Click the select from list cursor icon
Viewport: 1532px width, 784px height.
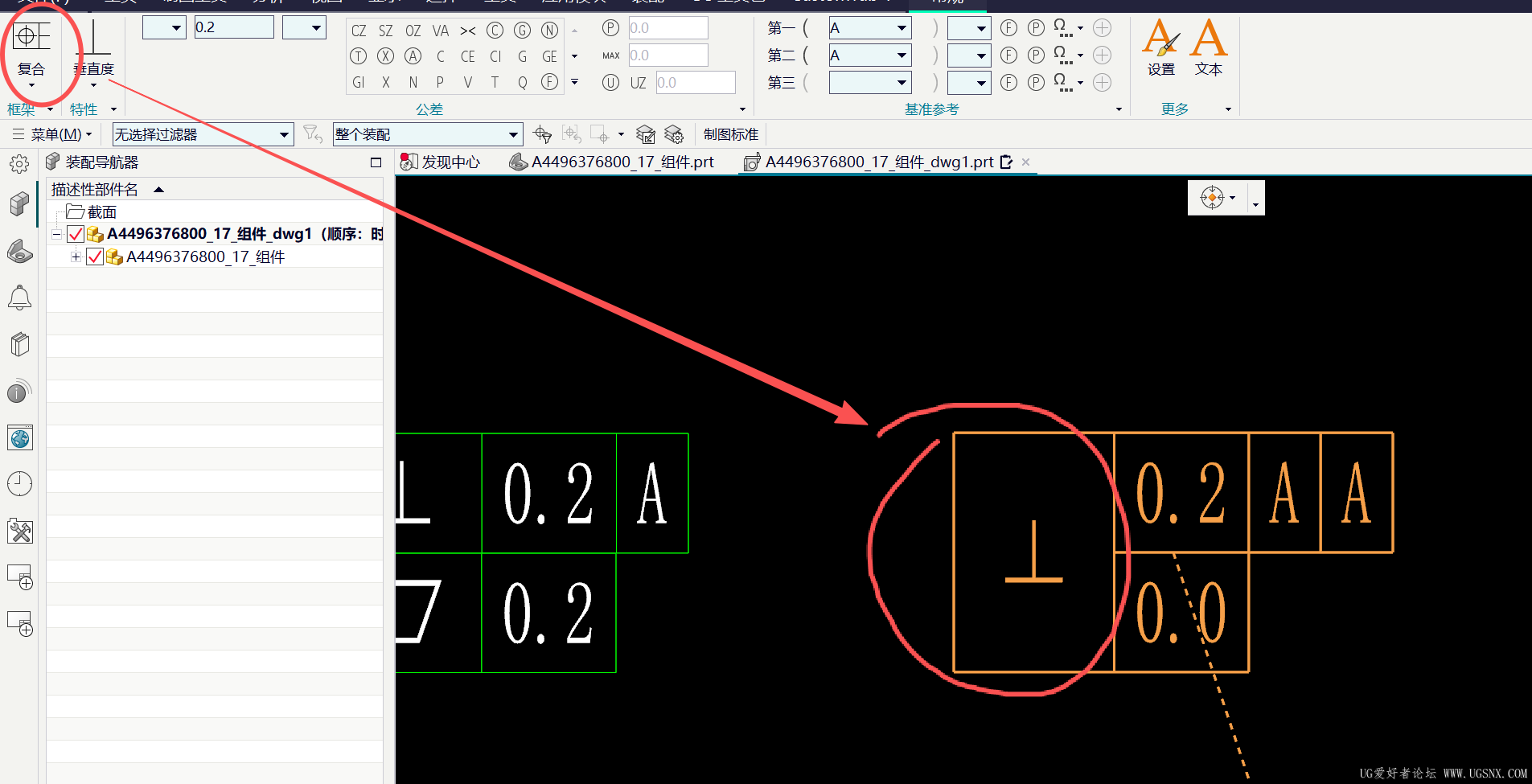543,134
